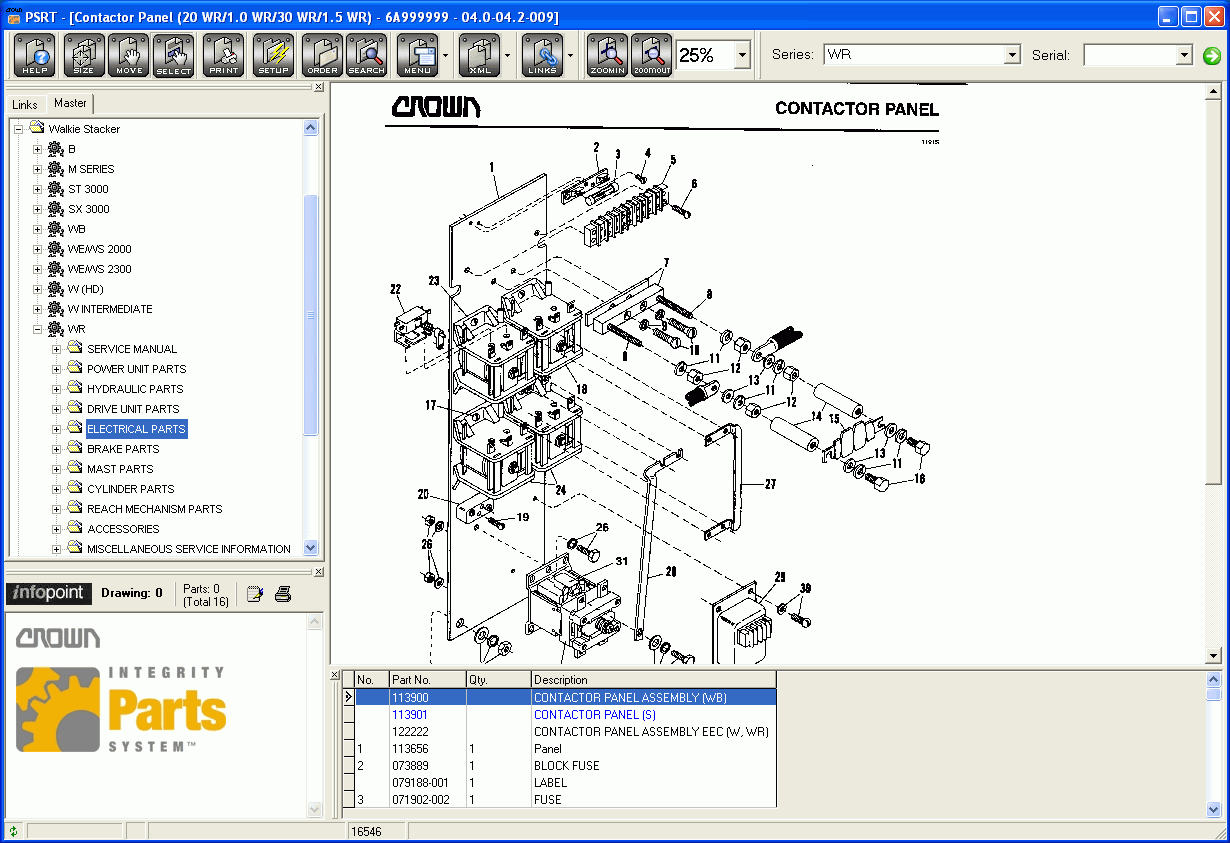Click the XML export icon
The image size is (1230, 843).
(x=479, y=55)
